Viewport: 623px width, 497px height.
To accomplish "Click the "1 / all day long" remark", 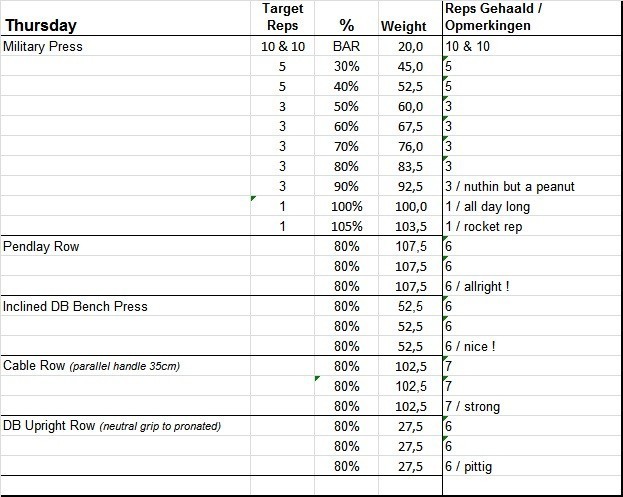I will click(x=487, y=206).
